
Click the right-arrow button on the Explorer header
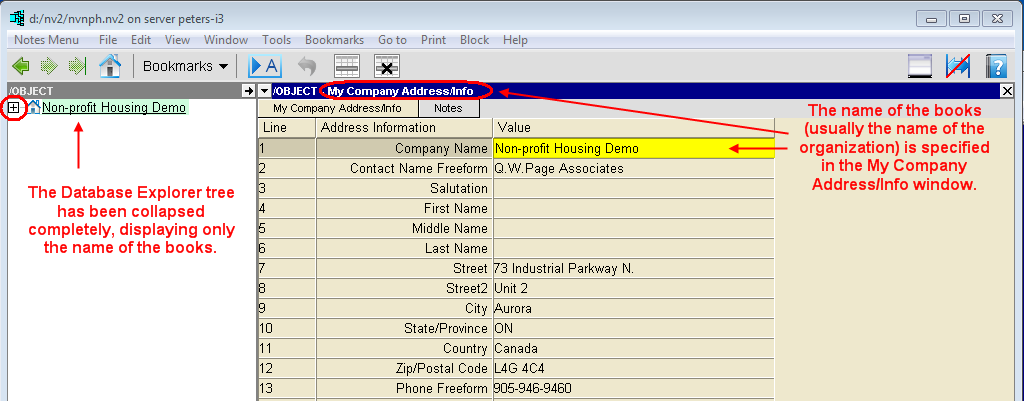click(x=248, y=91)
